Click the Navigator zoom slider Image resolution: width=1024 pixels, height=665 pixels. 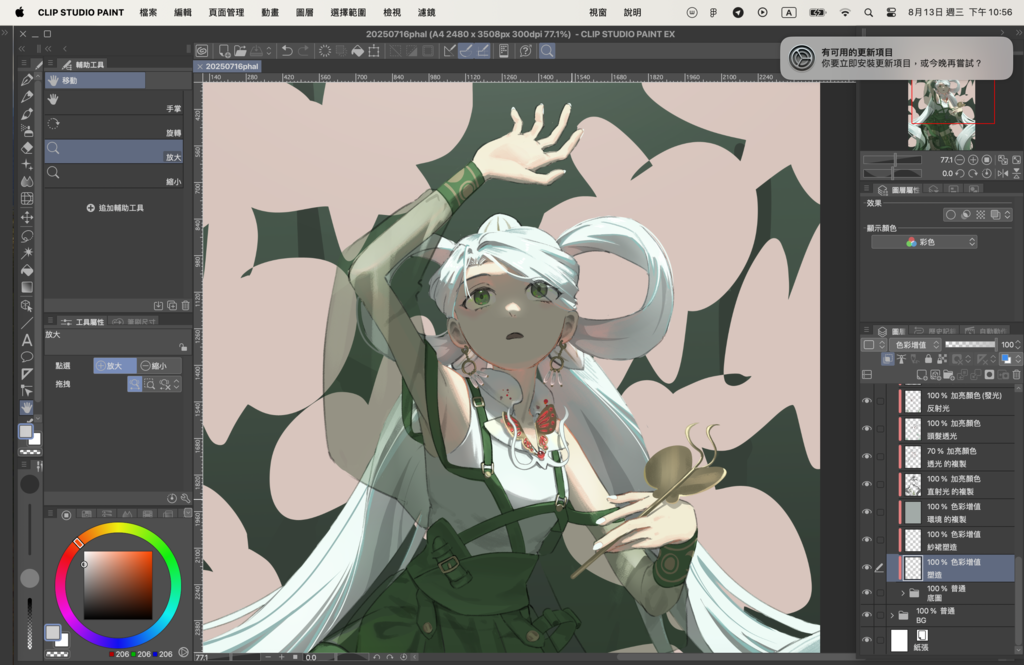892,159
